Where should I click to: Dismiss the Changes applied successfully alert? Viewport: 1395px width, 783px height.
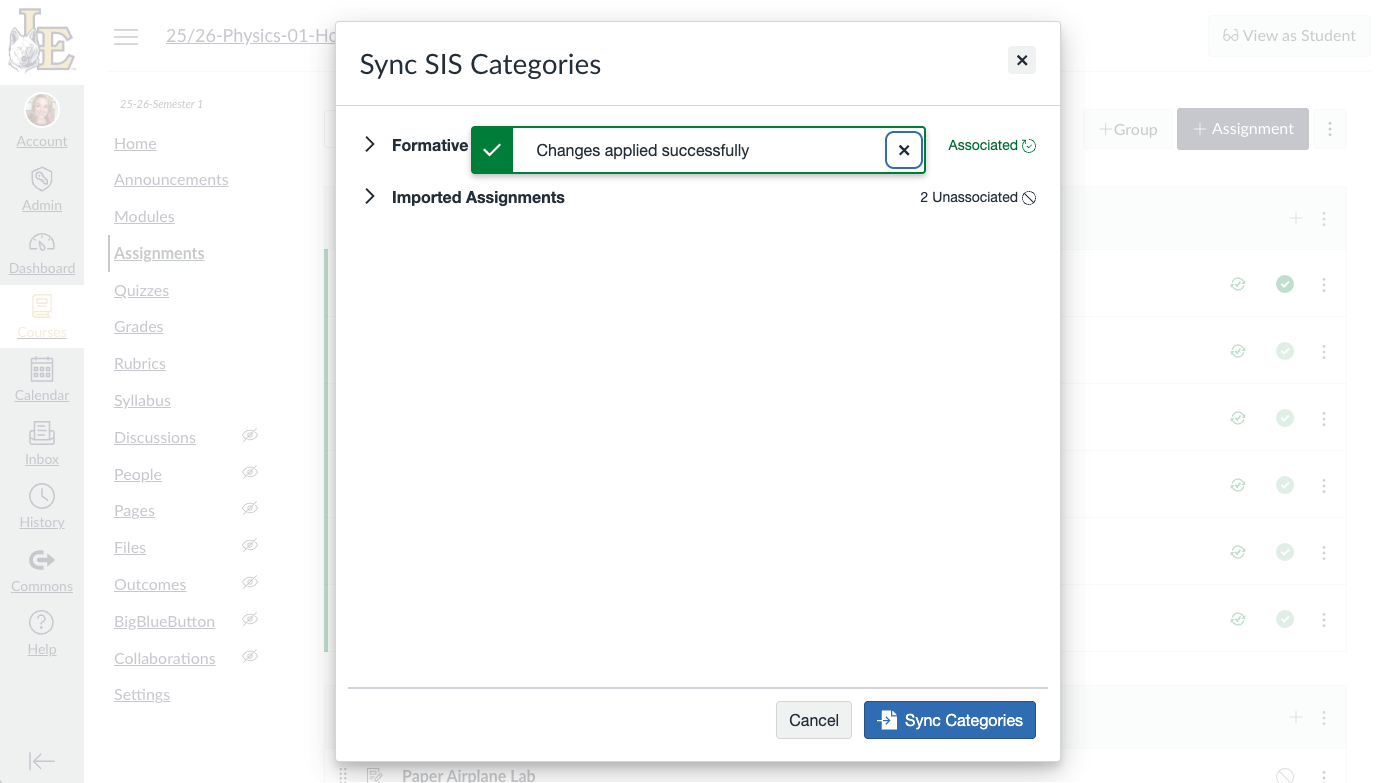pos(904,150)
